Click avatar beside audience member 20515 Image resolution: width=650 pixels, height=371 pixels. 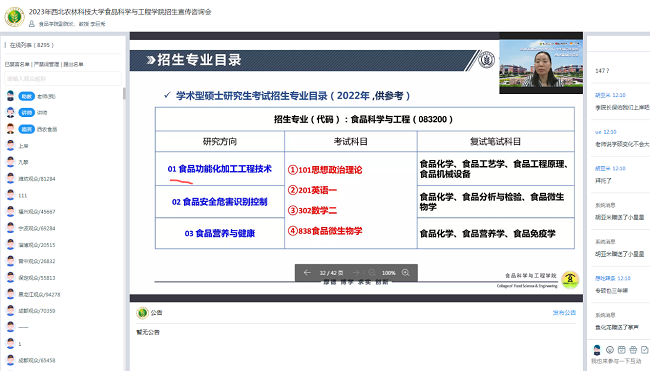coord(10,245)
